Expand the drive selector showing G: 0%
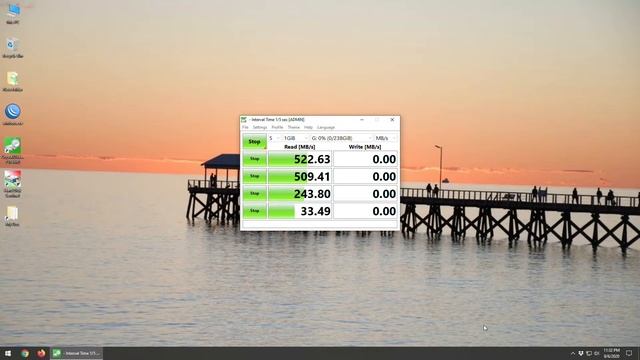640x360 pixels. pos(342,138)
